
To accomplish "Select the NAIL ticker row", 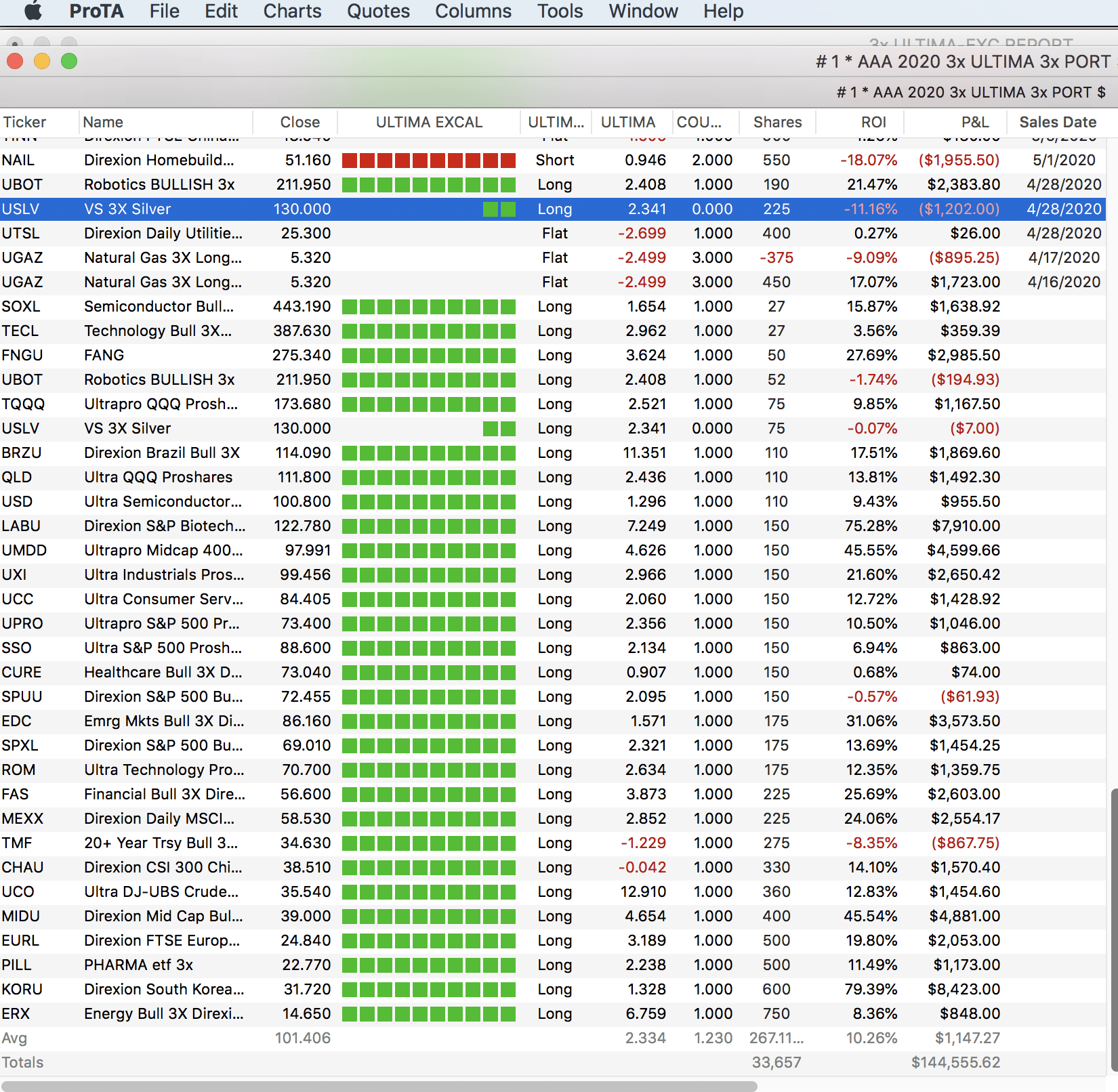I will (x=553, y=160).
